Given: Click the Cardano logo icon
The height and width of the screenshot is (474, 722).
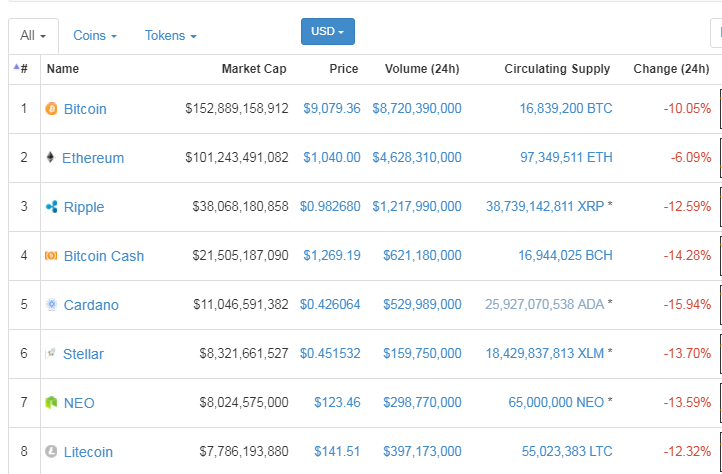Looking at the screenshot, I should click(52, 305).
